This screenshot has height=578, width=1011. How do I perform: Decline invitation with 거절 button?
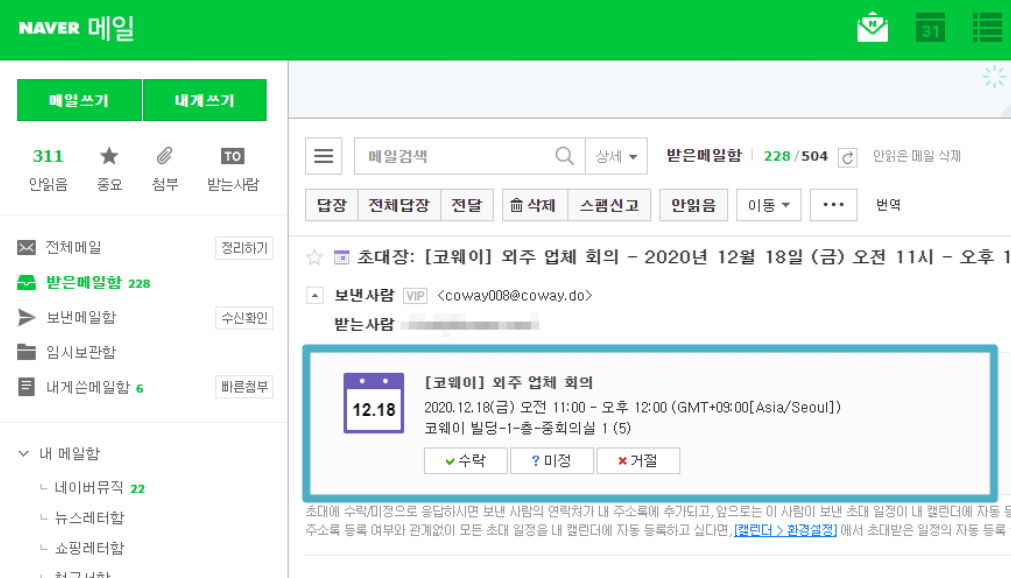coord(638,461)
